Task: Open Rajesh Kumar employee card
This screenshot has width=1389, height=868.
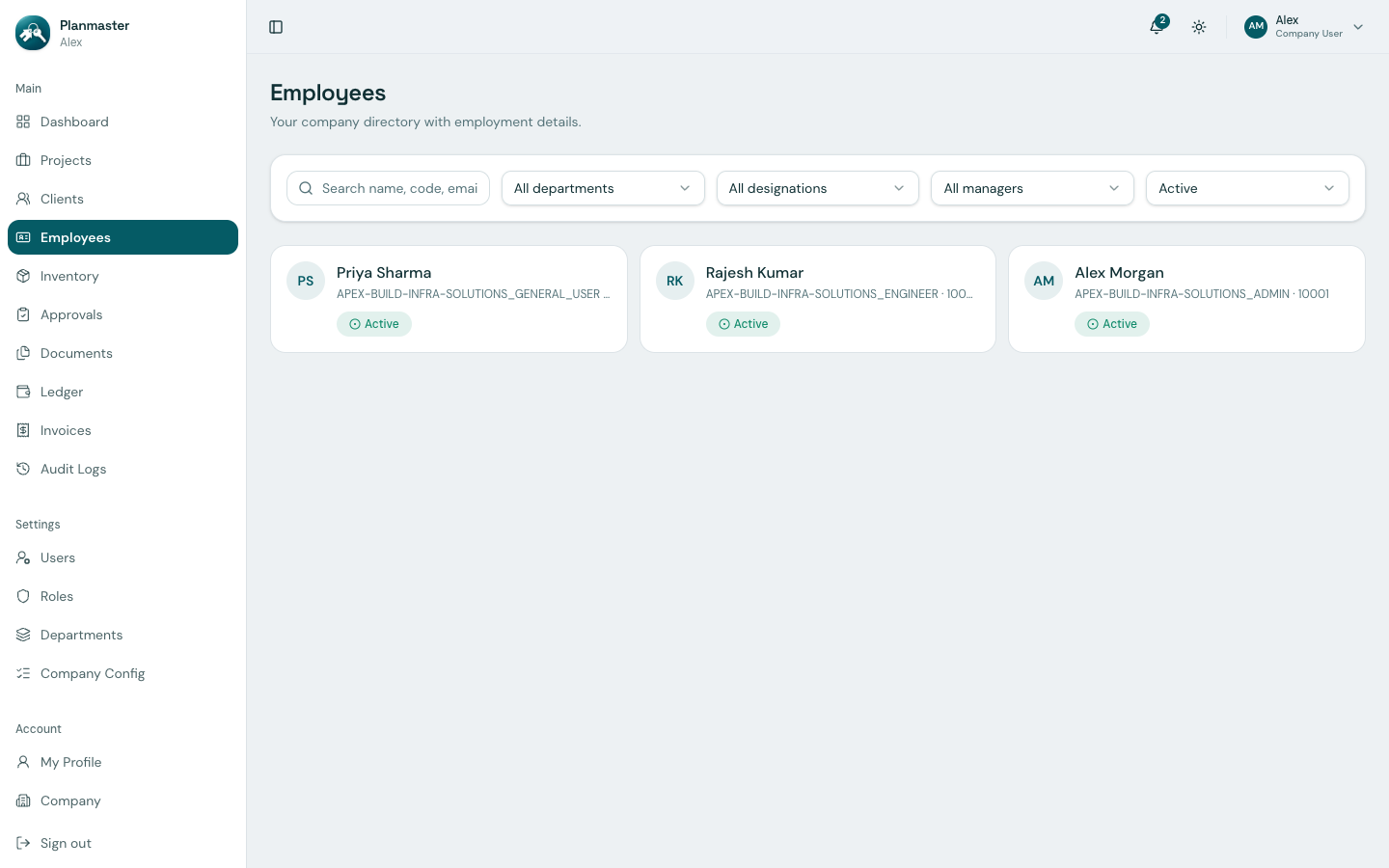Action: click(818, 299)
